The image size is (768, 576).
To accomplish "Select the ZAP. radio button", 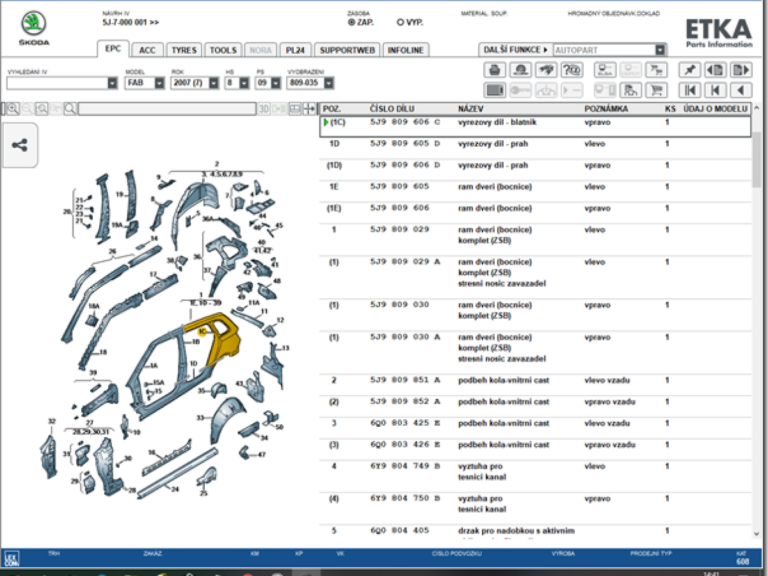I will click(351, 21).
